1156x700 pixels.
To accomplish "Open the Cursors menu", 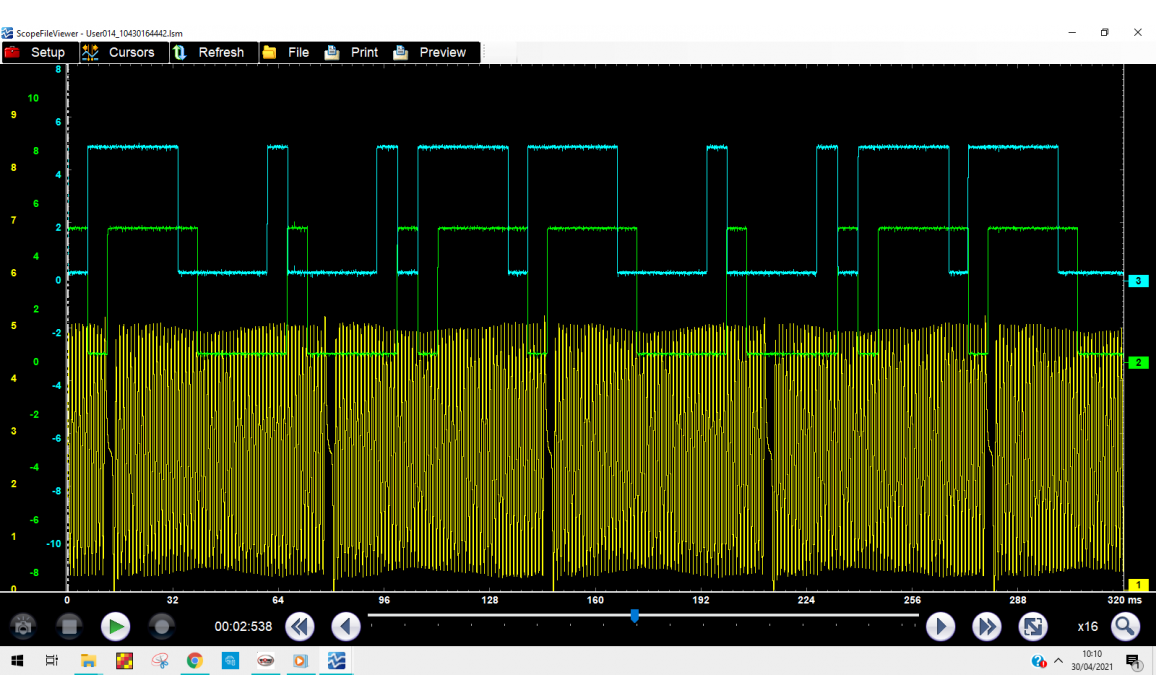I will [119, 52].
